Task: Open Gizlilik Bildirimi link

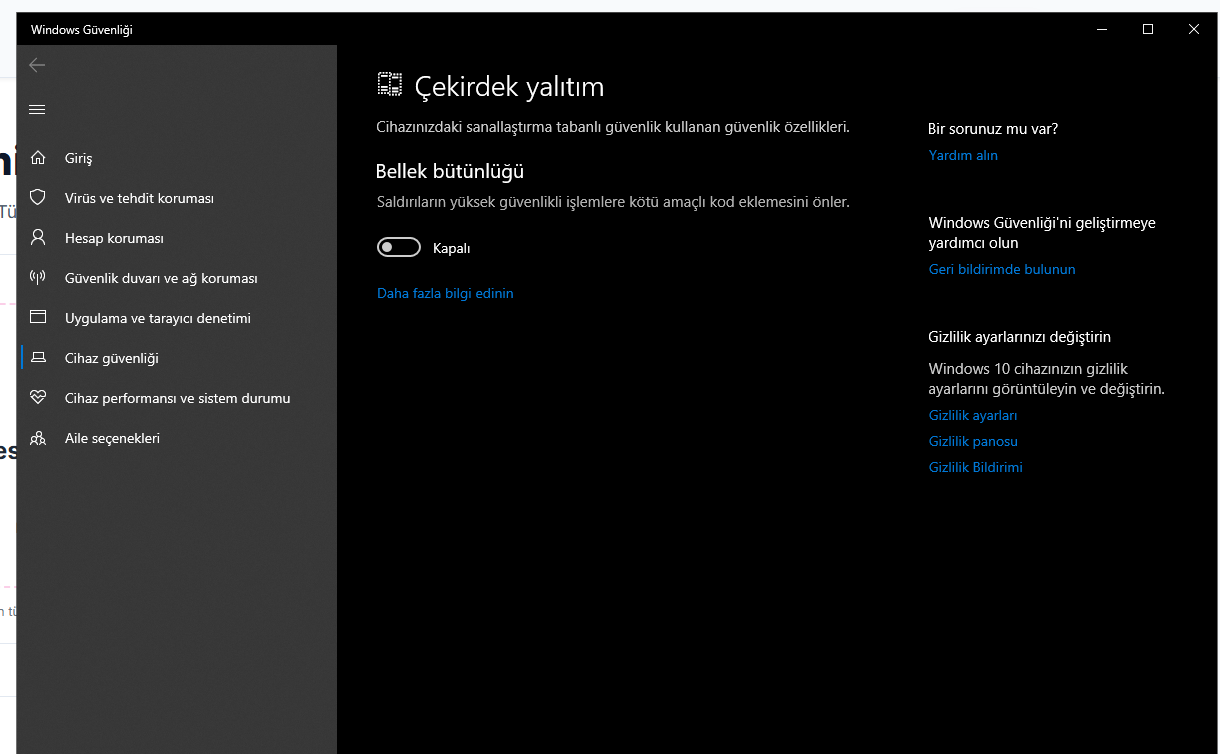Action: pos(976,467)
